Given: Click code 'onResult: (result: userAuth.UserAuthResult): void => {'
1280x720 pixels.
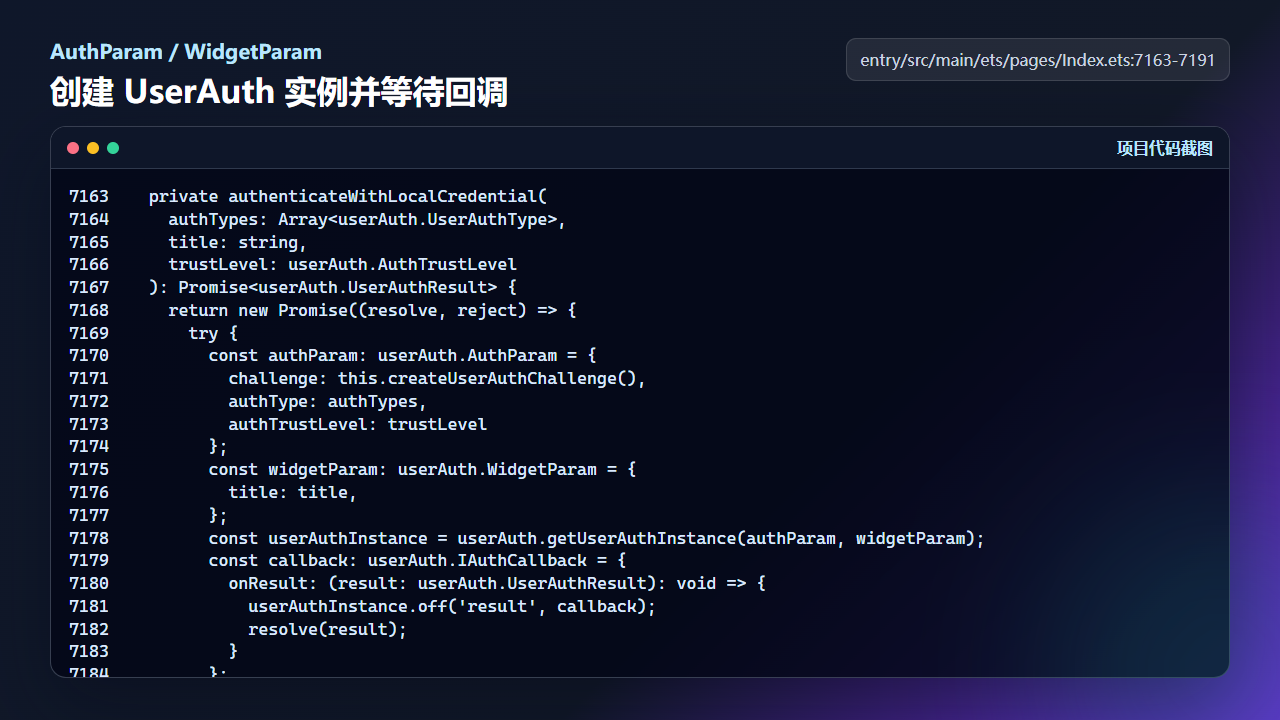Looking at the screenshot, I should click(x=498, y=583).
